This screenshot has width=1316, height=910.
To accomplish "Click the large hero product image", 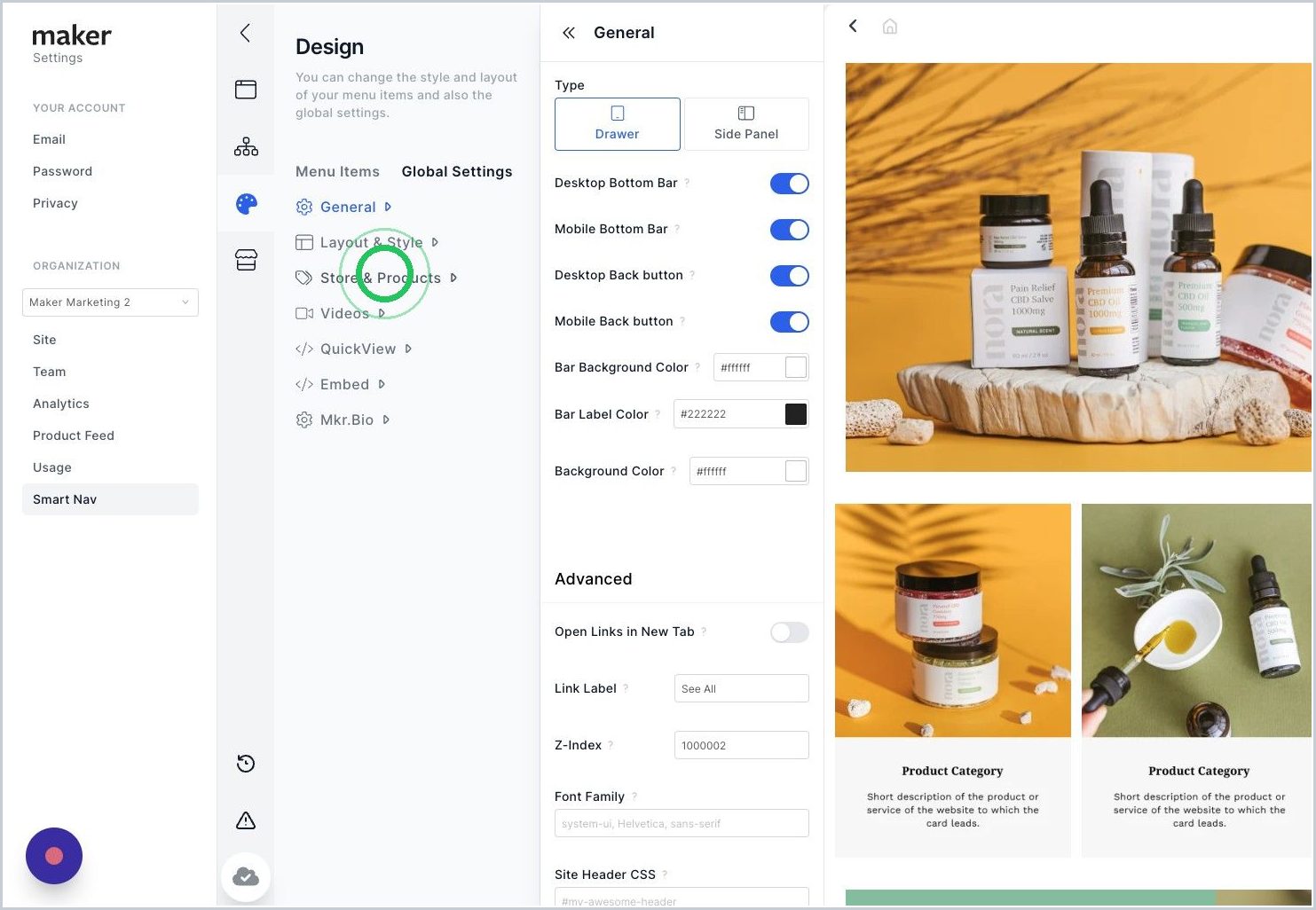I will pos(1078,267).
